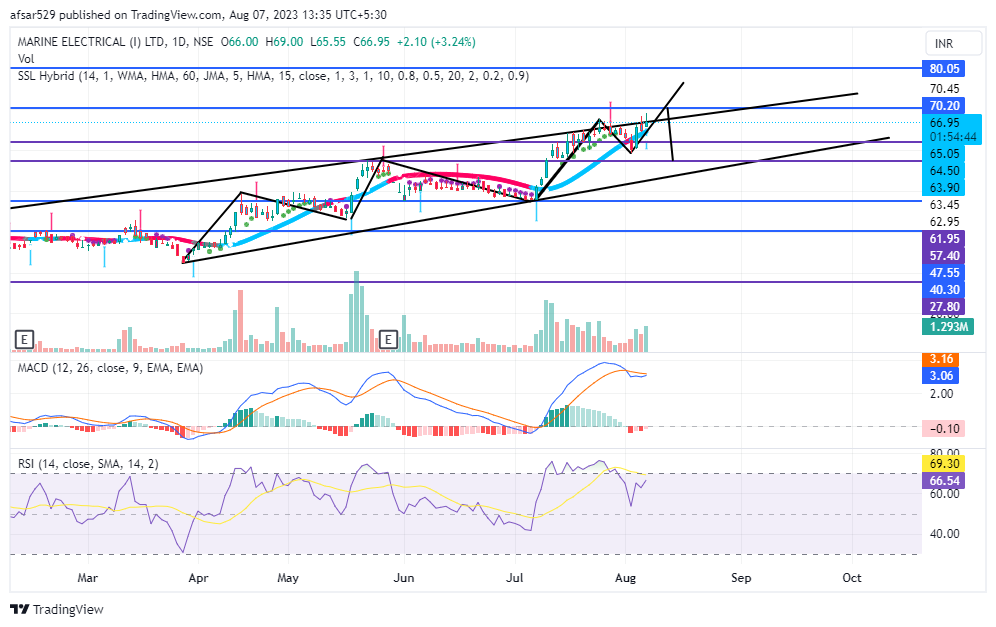996x627 pixels.
Task: Select the 57.40 purple price label
Action: click(x=944, y=256)
